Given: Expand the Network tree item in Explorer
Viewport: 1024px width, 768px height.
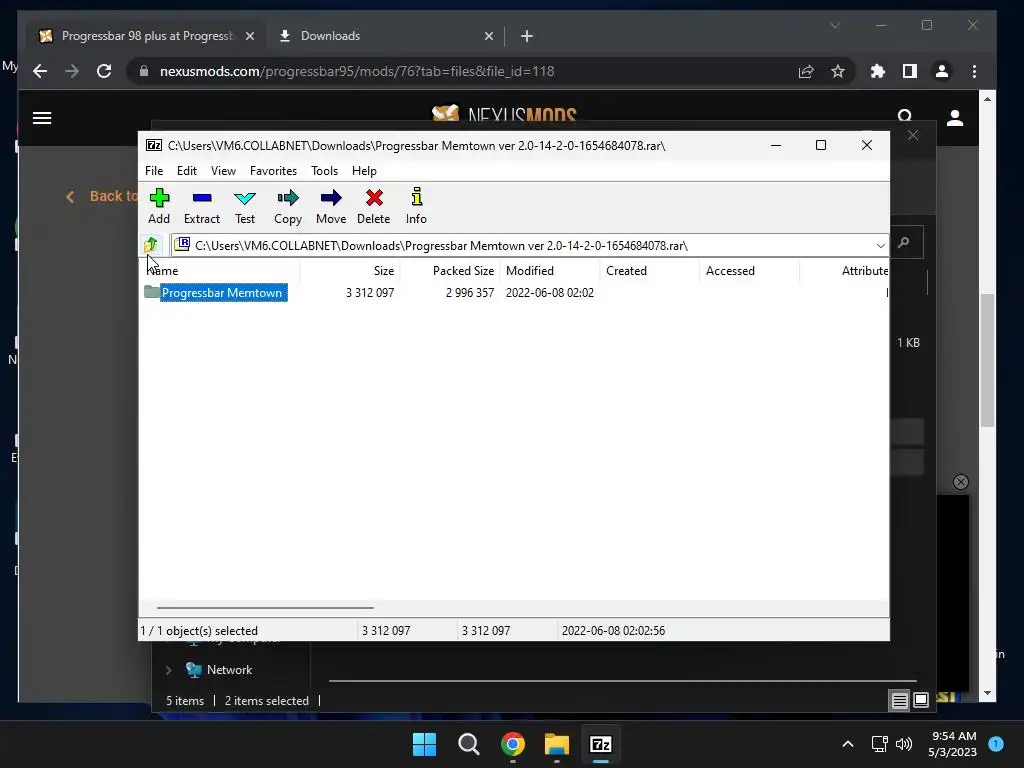Looking at the screenshot, I should (168, 670).
